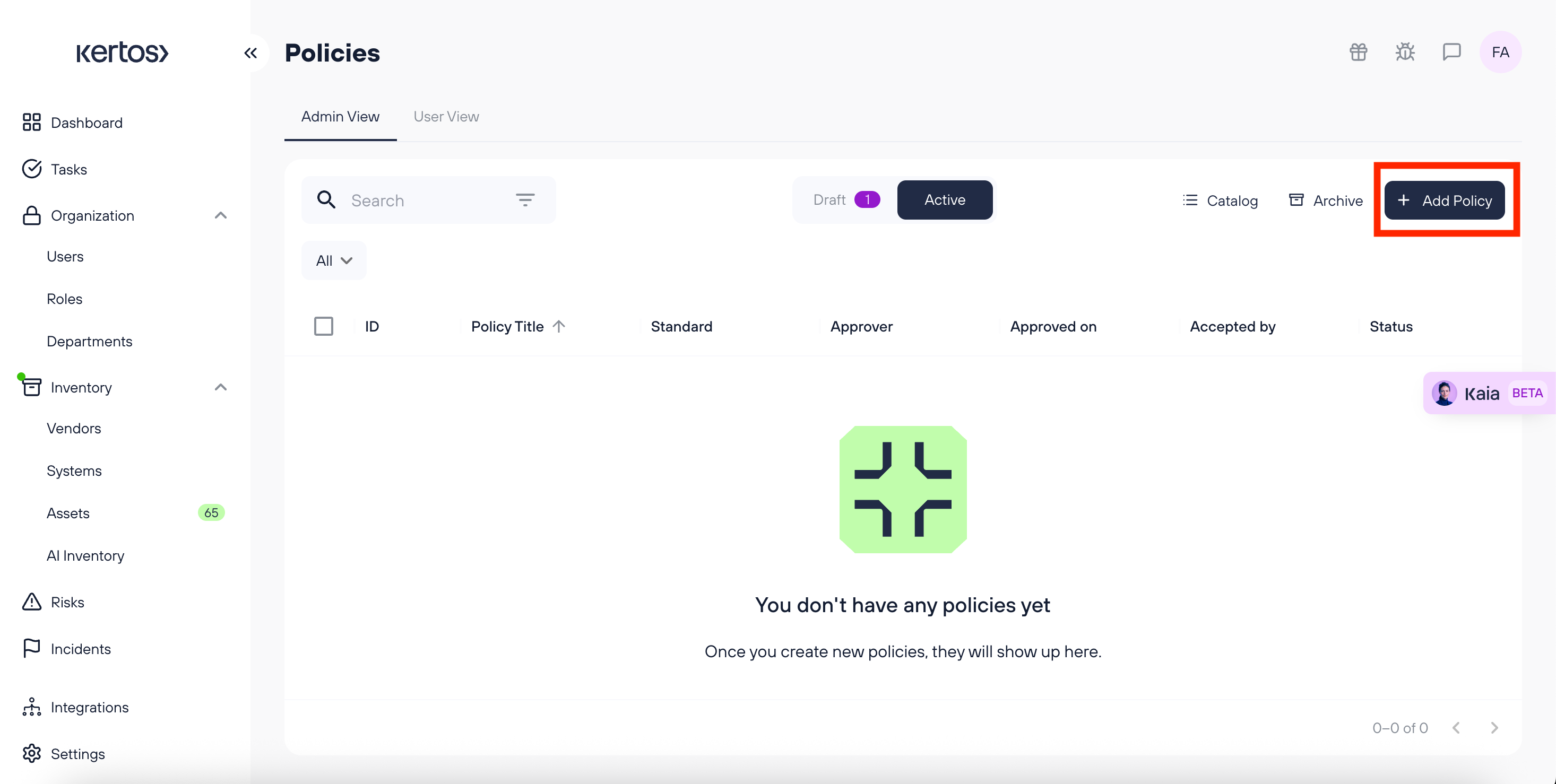Click the Policy Title column header
1556x784 pixels.
click(507, 327)
